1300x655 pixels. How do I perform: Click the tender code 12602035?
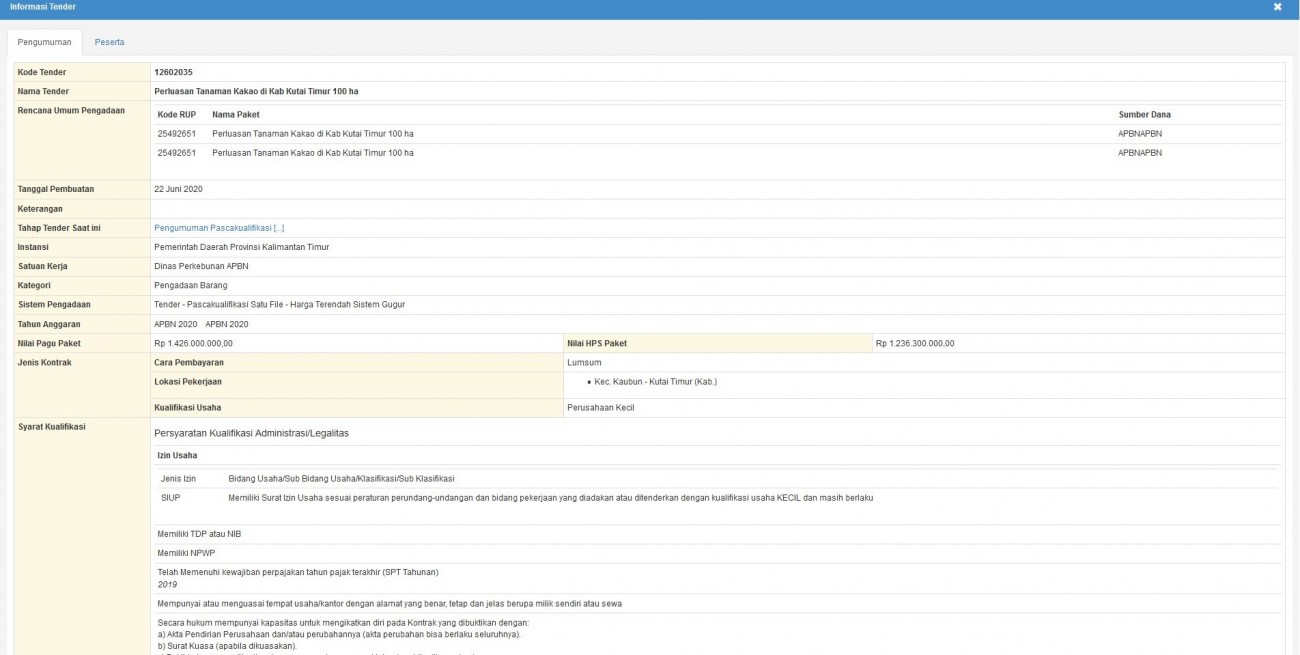tap(173, 72)
